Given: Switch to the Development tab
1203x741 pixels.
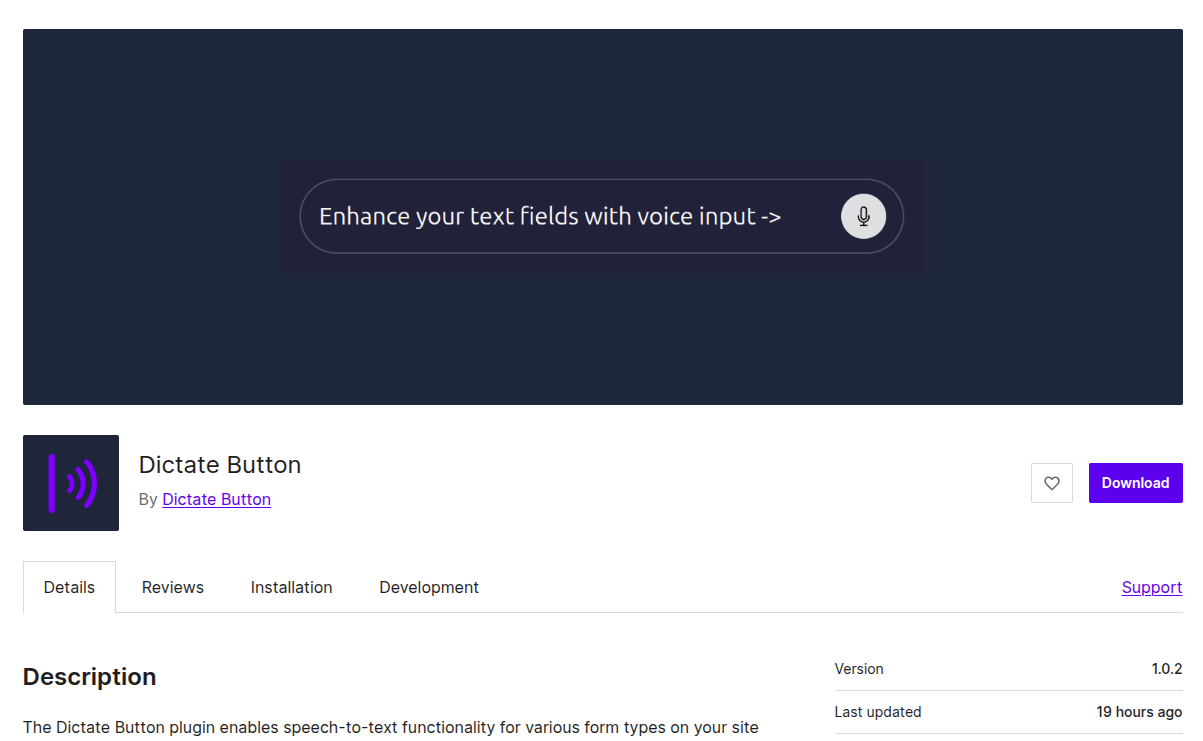Looking at the screenshot, I should point(429,587).
